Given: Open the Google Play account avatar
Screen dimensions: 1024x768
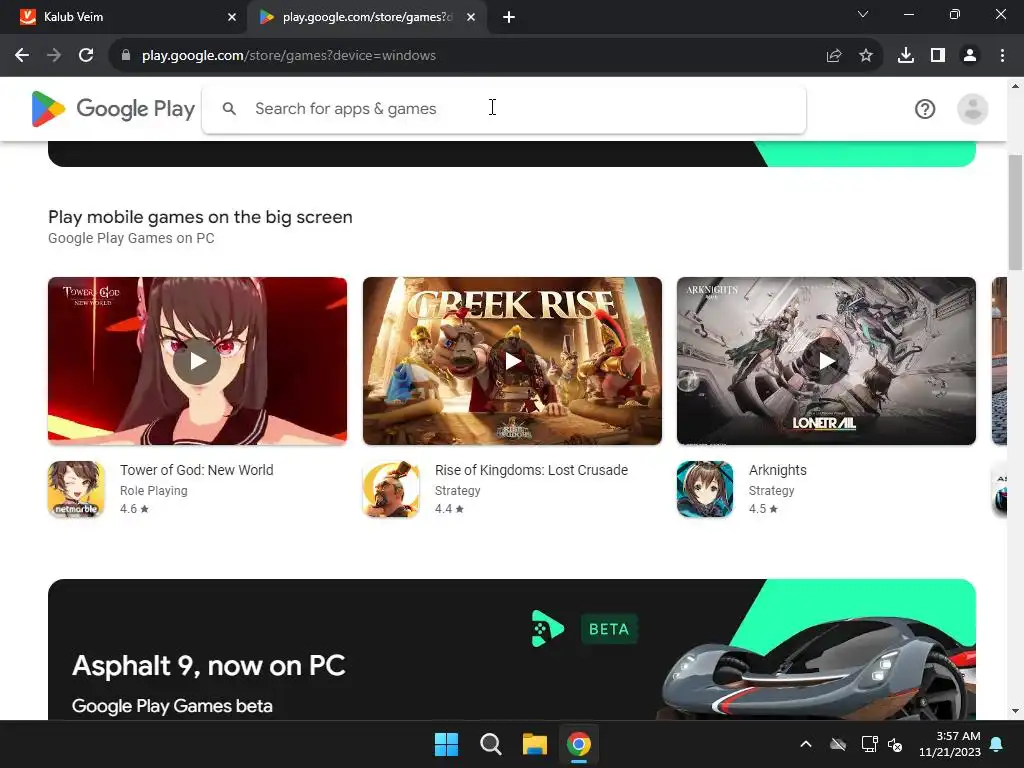Looking at the screenshot, I should tap(972, 109).
